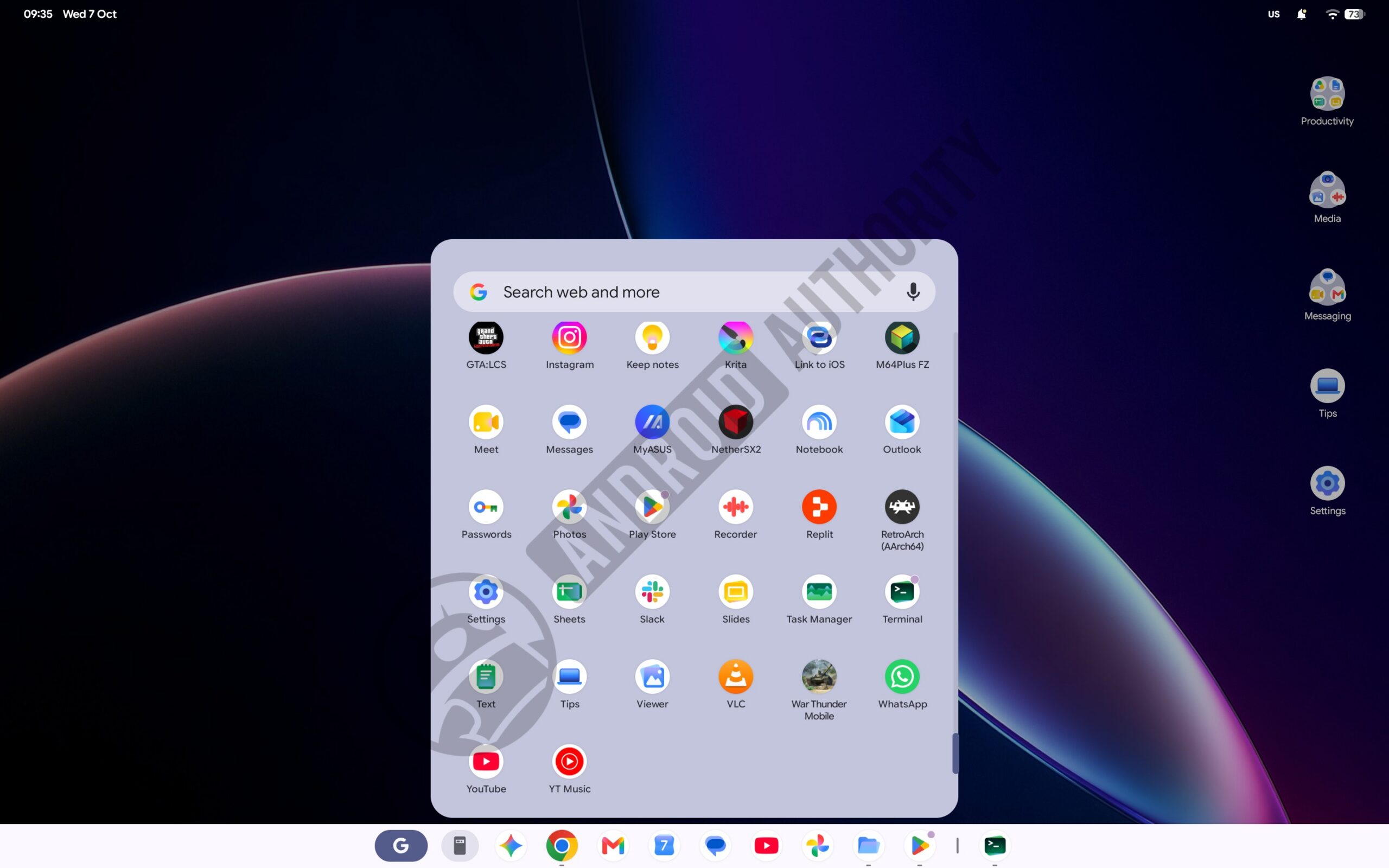This screenshot has width=1389, height=868.
Task: Open Google Sheets app
Action: 569,592
